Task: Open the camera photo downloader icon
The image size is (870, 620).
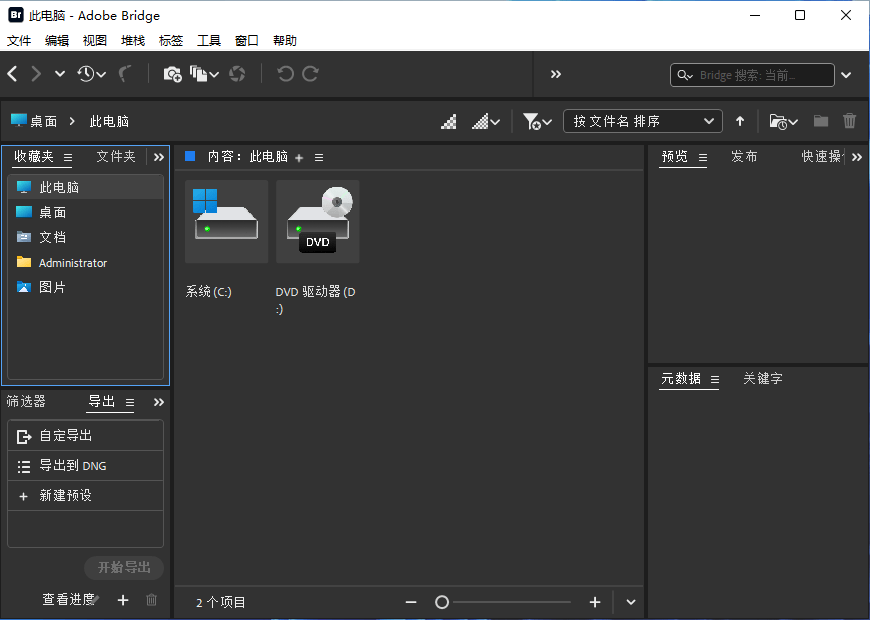Action: (x=171, y=73)
